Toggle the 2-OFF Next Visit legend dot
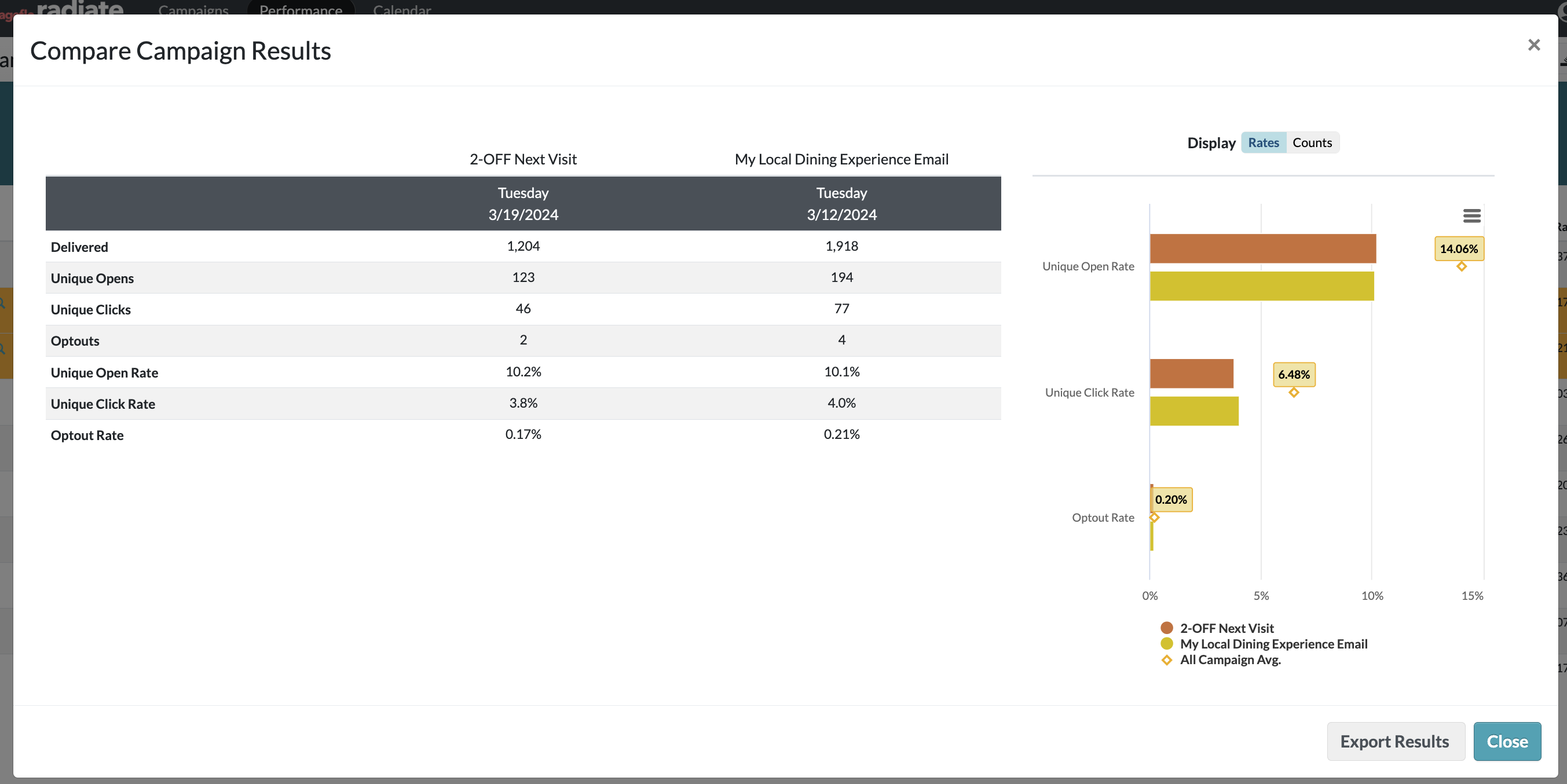The width and height of the screenshot is (1567, 784). pyautogui.click(x=1166, y=628)
